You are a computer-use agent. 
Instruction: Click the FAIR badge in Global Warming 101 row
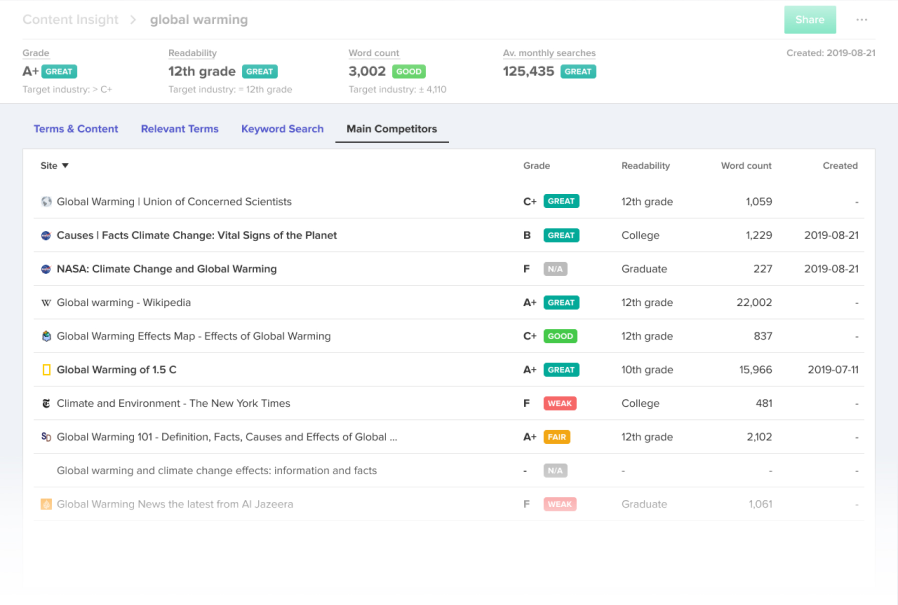pos(557,437)
